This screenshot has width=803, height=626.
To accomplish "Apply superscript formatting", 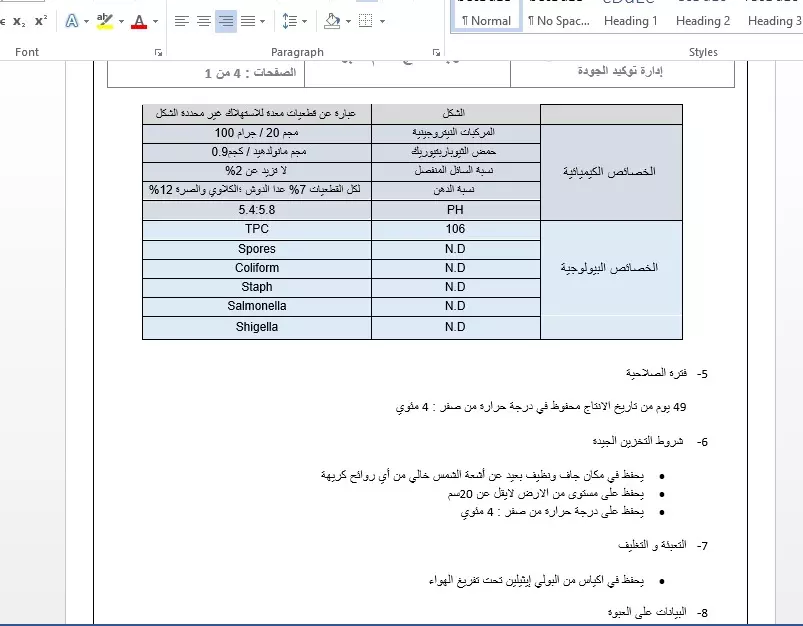I will [x=40, y=20].
